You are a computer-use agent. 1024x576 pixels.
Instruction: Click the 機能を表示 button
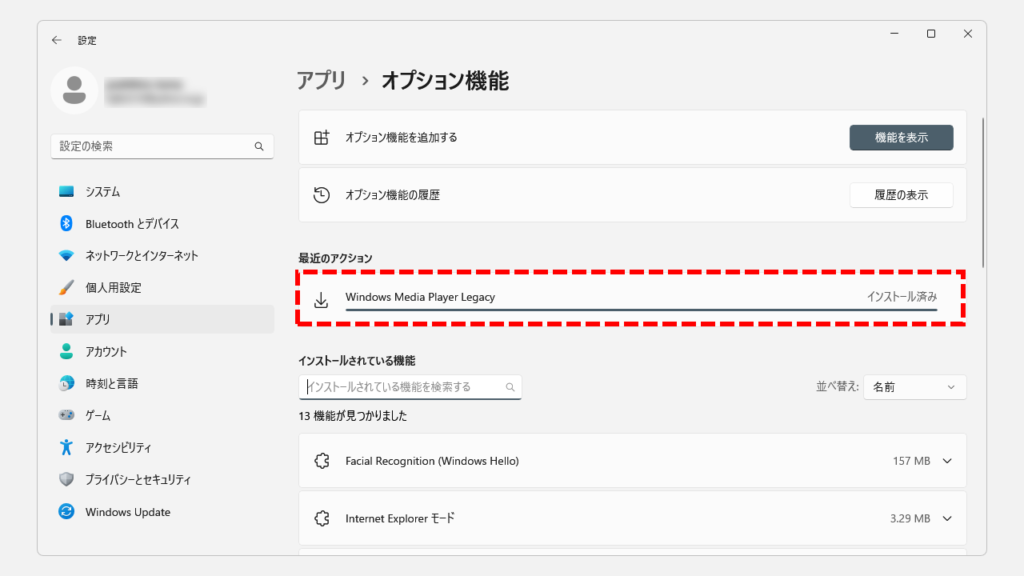(900, 138)
